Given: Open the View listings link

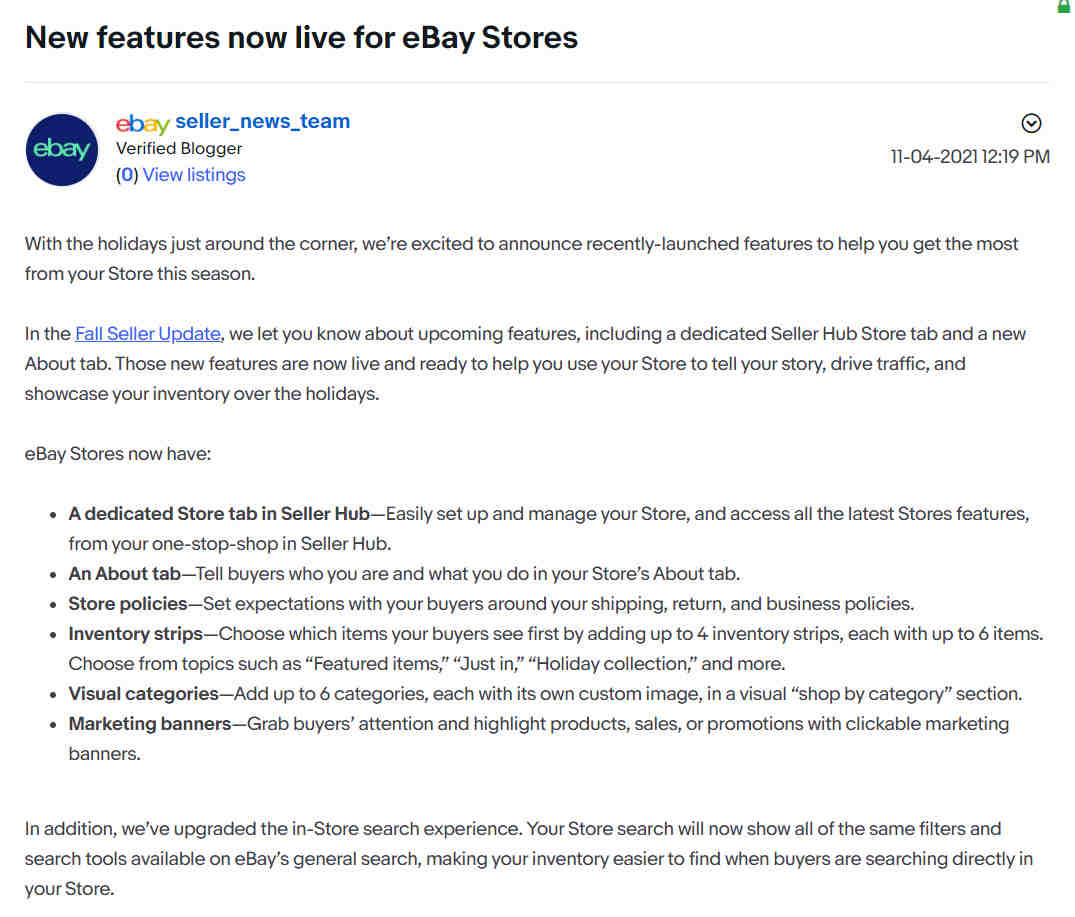Looking at the screenshot, I should coord(194,175).
